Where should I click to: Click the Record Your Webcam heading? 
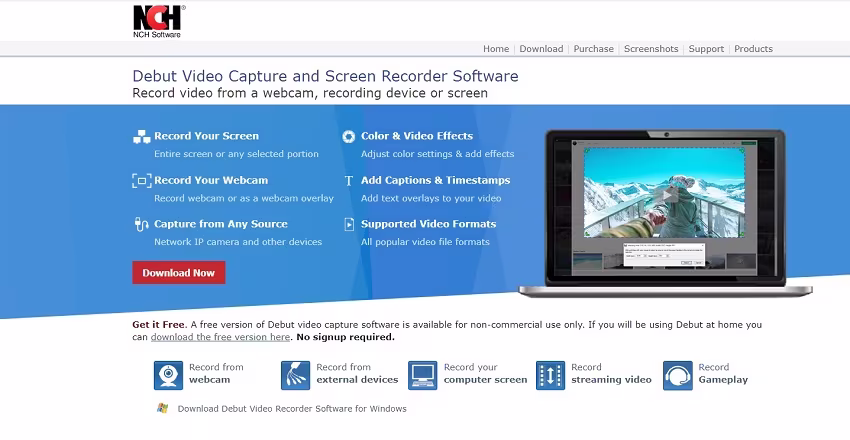pyautogui.click(x=211, y=180)
